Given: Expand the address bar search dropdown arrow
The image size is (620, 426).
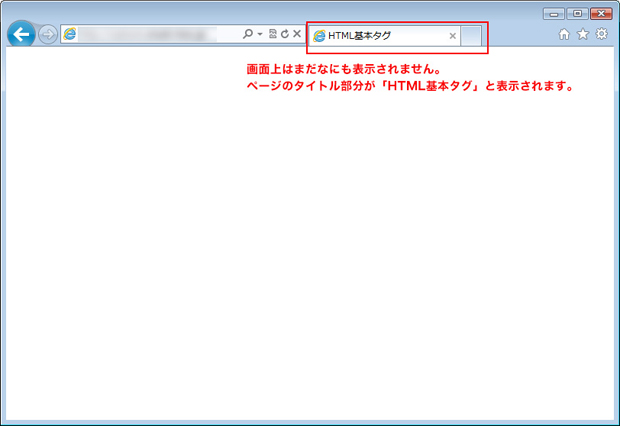Looking at the screenshot, I should [259, 35].
